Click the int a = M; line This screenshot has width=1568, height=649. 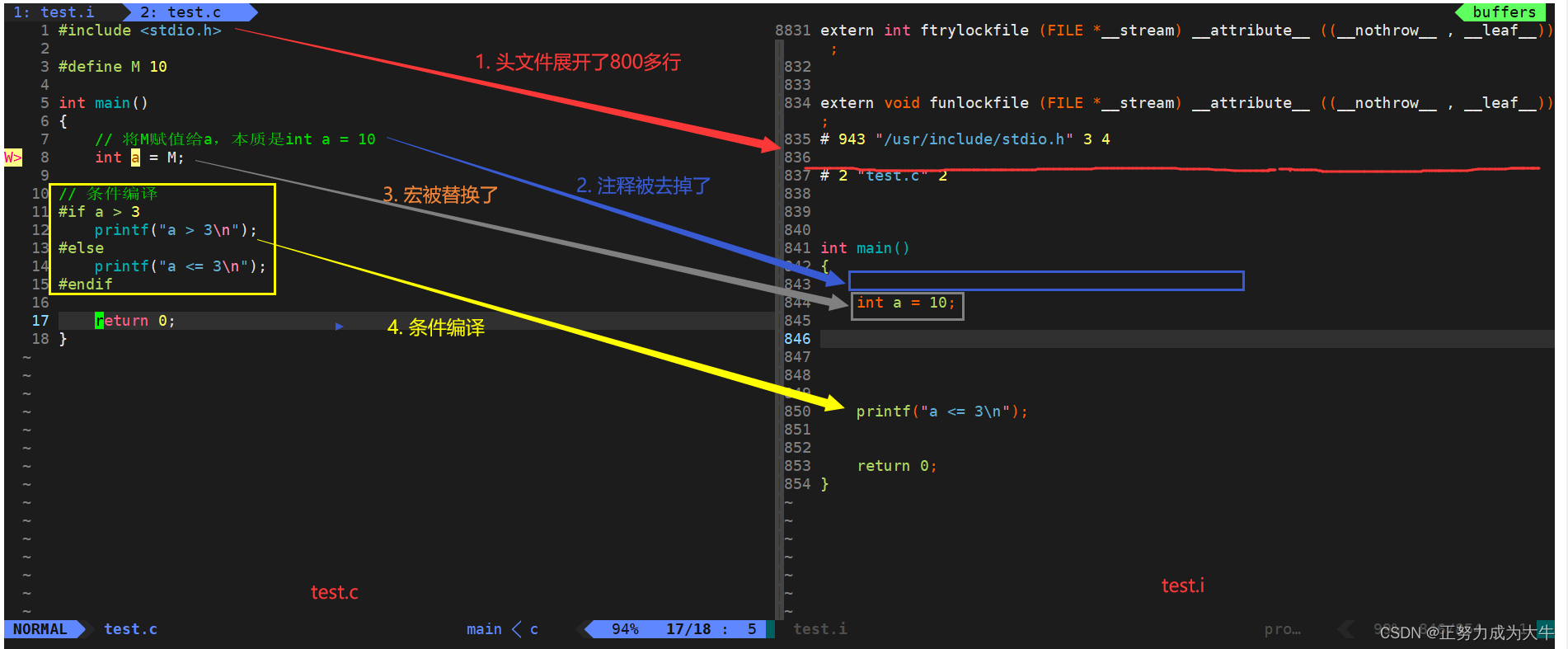(x=139, y=158)
